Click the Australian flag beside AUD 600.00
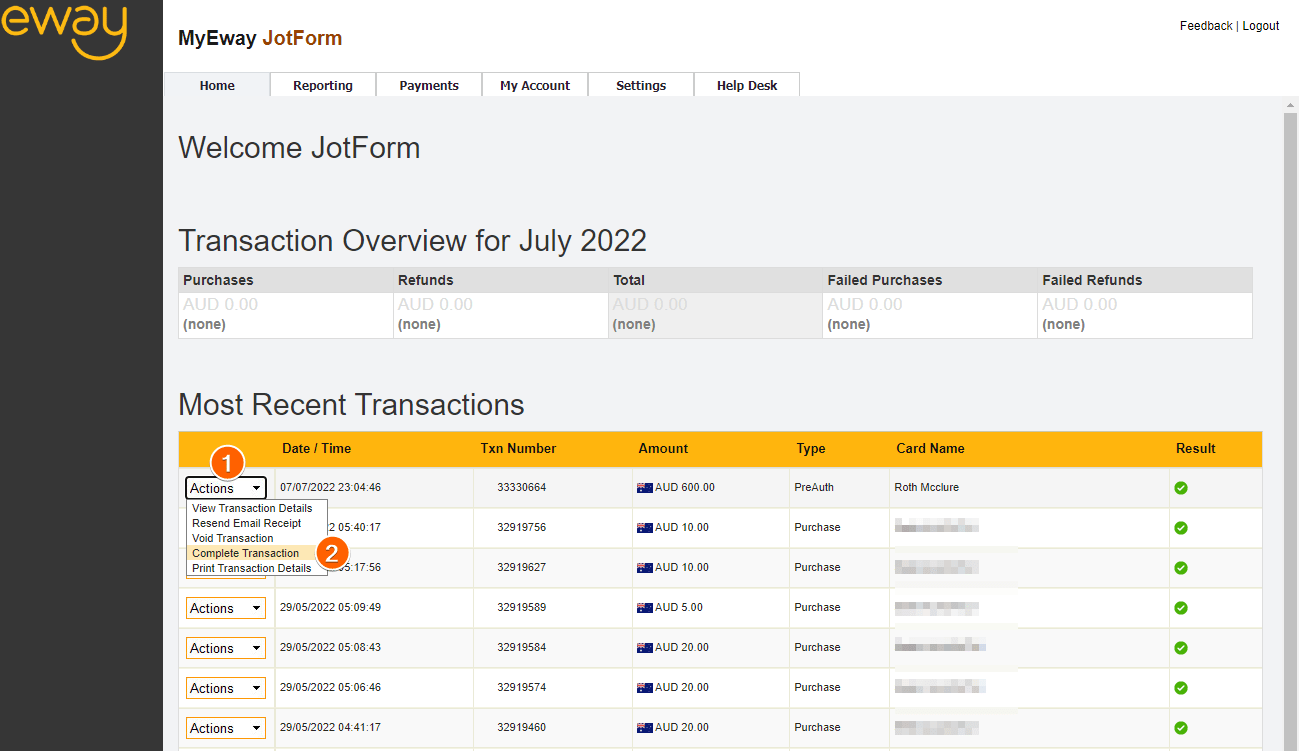The image size is (1299, 751). coord(644,488)
